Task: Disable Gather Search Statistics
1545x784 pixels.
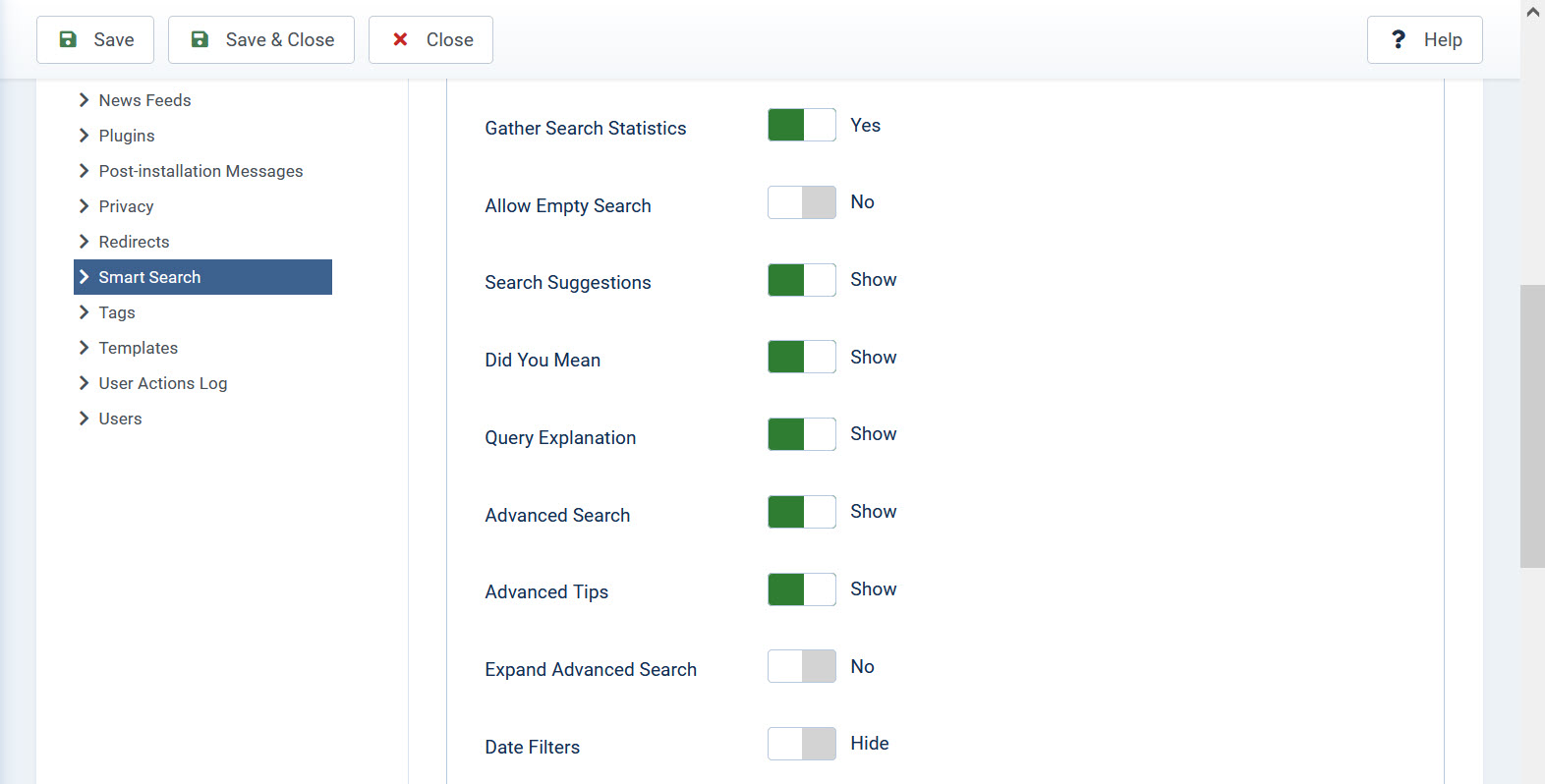Action: pos(801,125)
